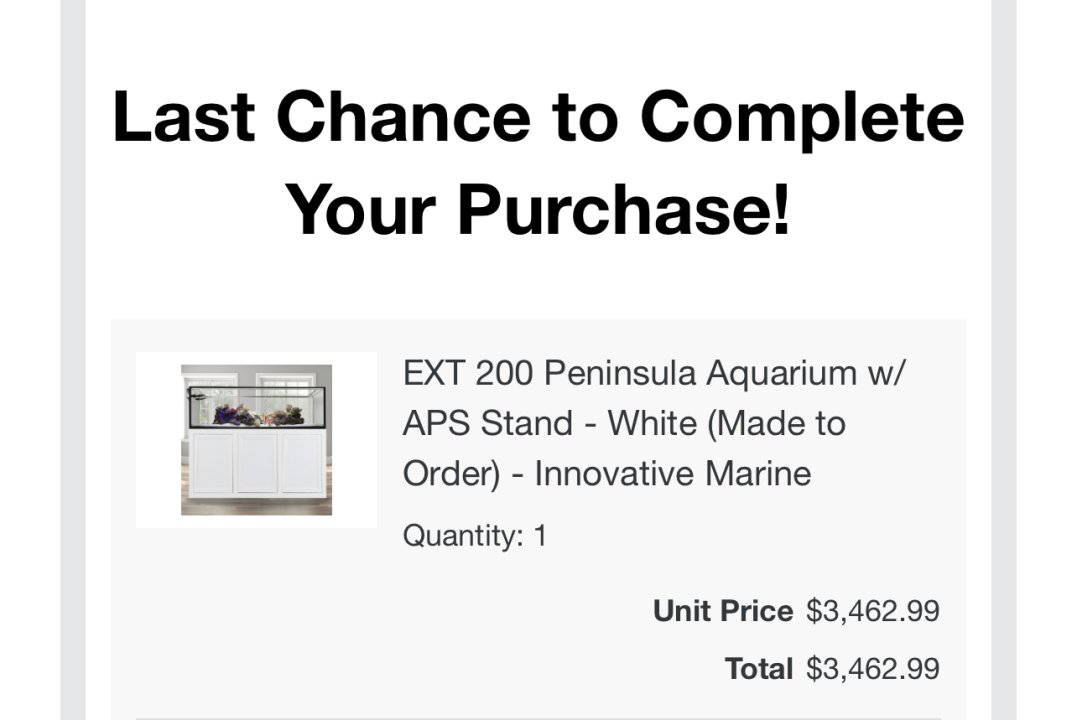Click the 'Total' label
Screen dimensions: 1077x720
[759, 668]
